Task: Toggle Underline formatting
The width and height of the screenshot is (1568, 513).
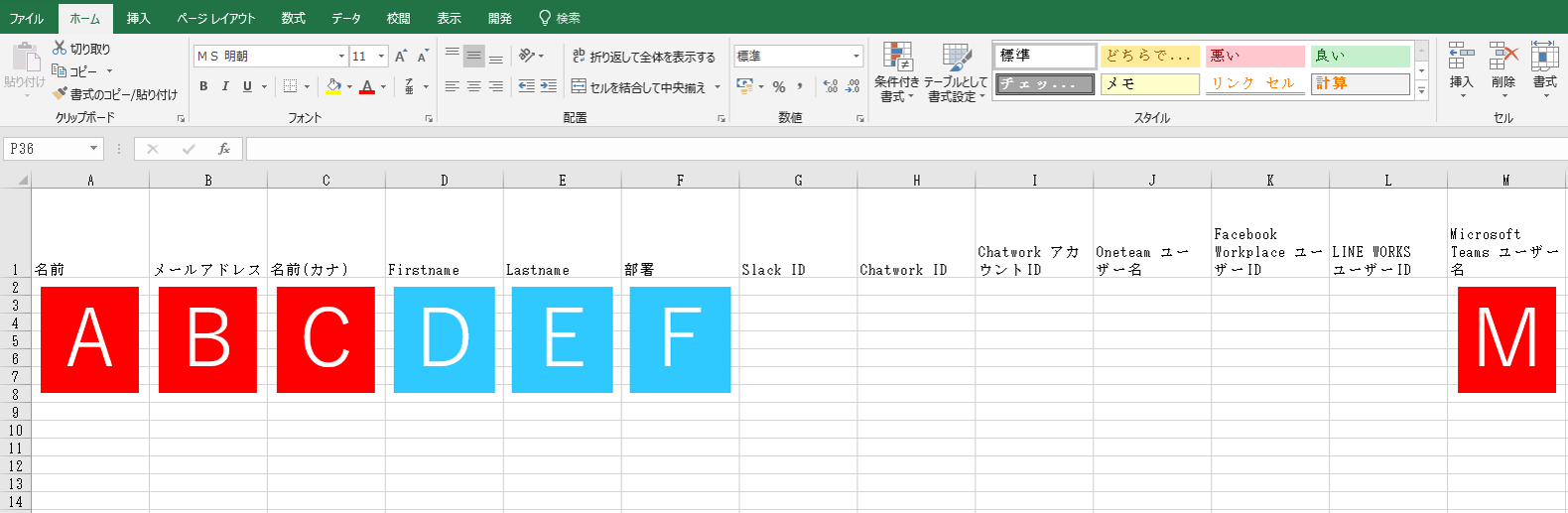Action: (x=247, y=86)
